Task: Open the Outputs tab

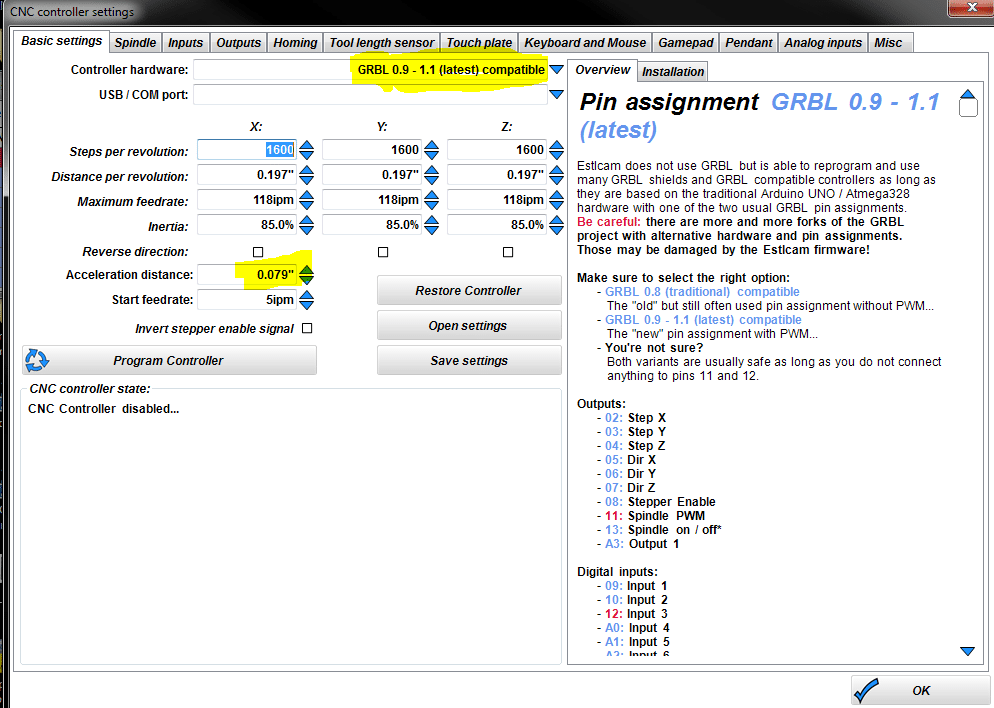Action: 238,42
